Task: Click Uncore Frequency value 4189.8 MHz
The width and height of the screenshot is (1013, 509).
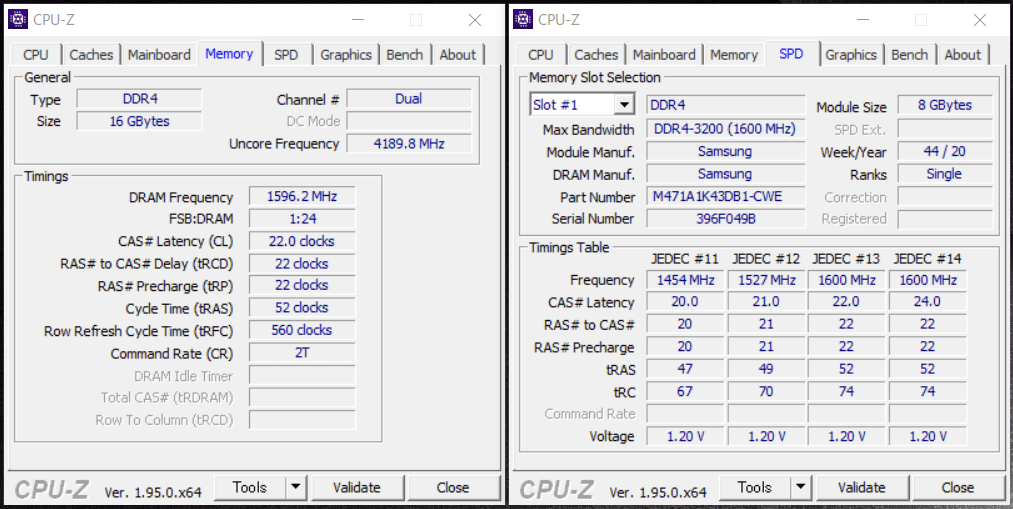Action: pyautogui.click(x=410, y=143)
